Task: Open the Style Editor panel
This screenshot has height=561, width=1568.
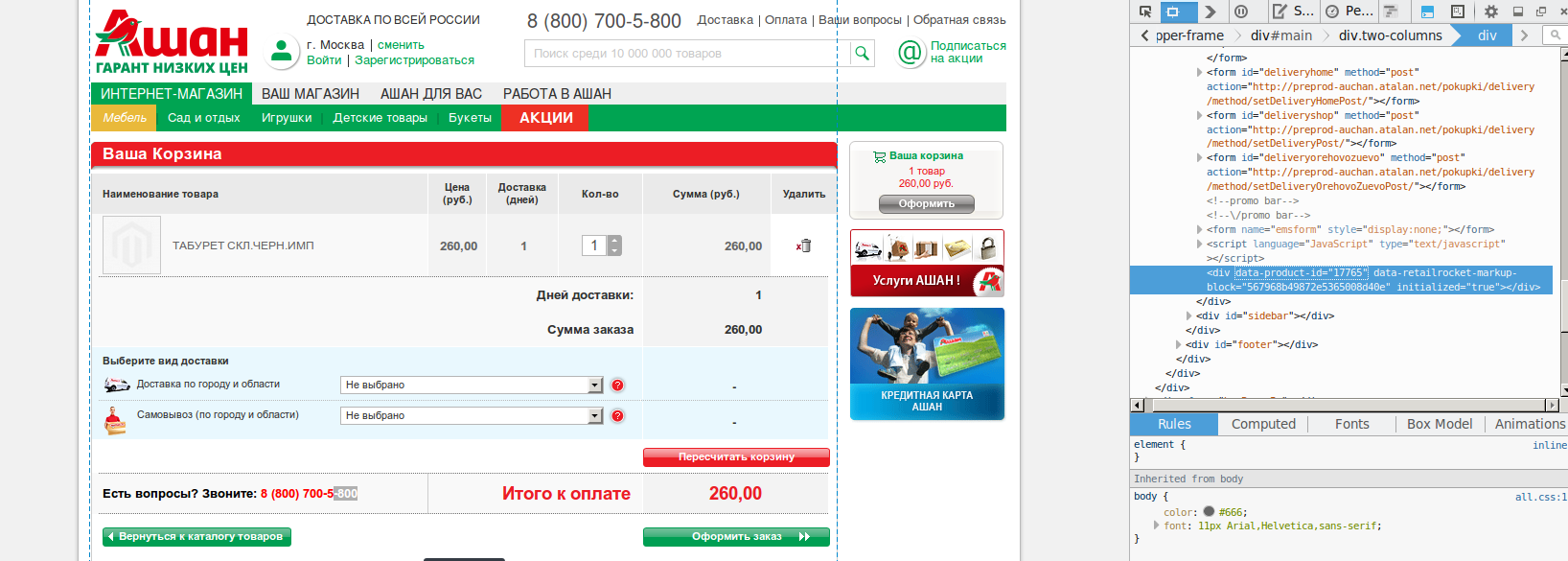Action: (x=1293, y=12)
